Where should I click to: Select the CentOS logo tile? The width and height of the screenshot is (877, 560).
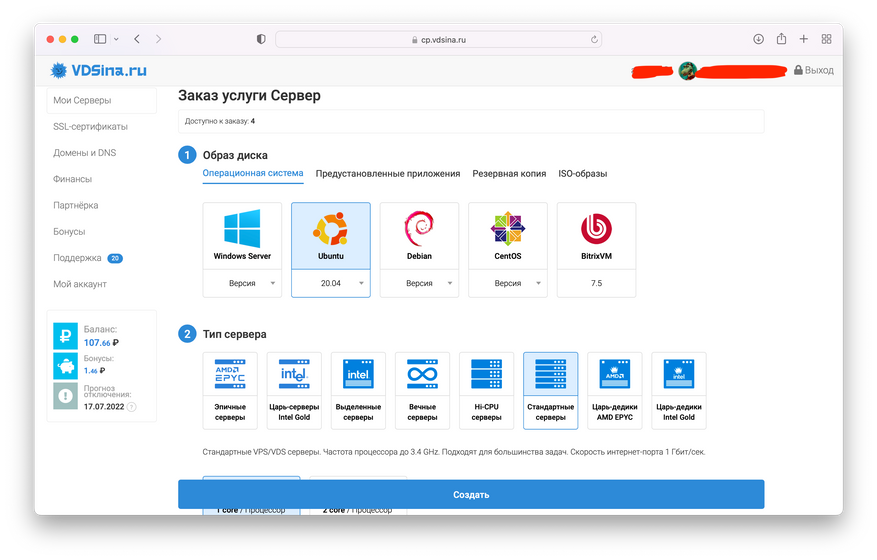pyautogui.click(x=508, y=228)
